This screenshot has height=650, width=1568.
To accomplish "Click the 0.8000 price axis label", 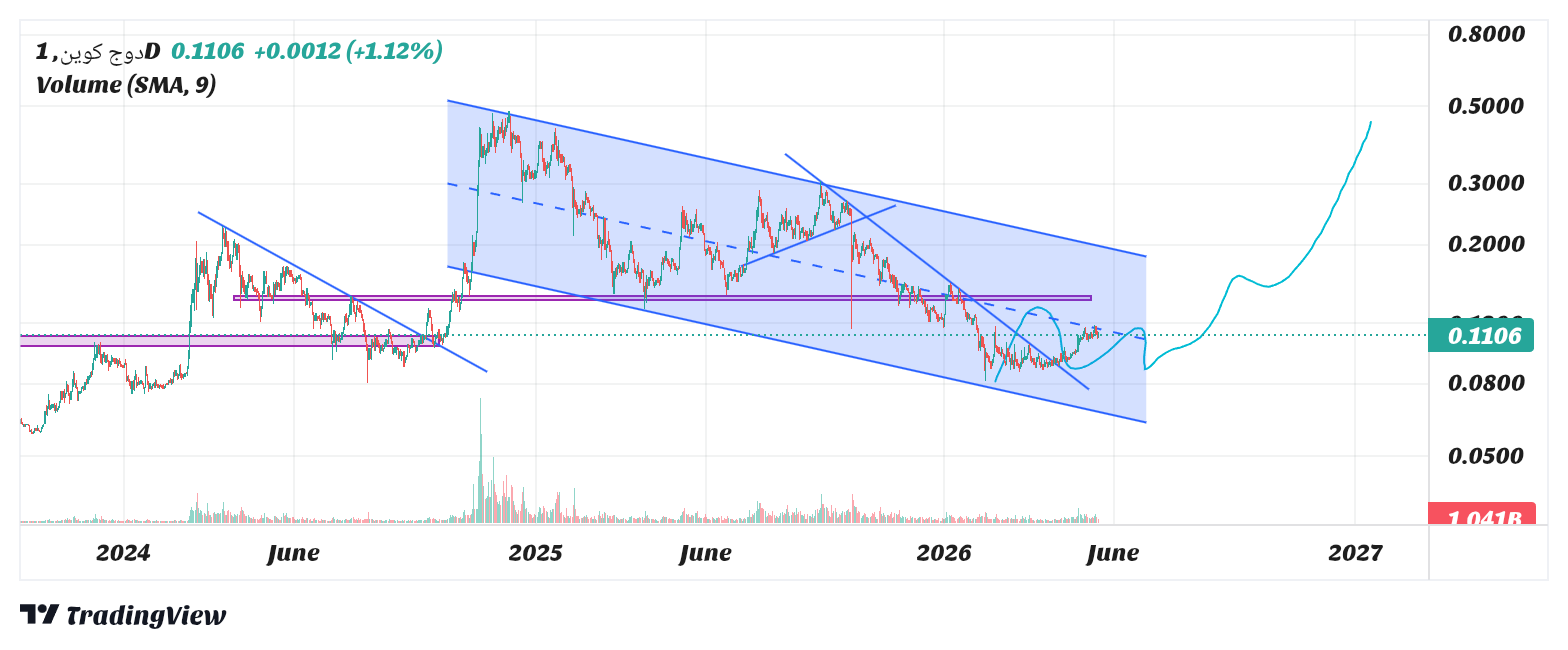I will click(x=1487, y=34).
